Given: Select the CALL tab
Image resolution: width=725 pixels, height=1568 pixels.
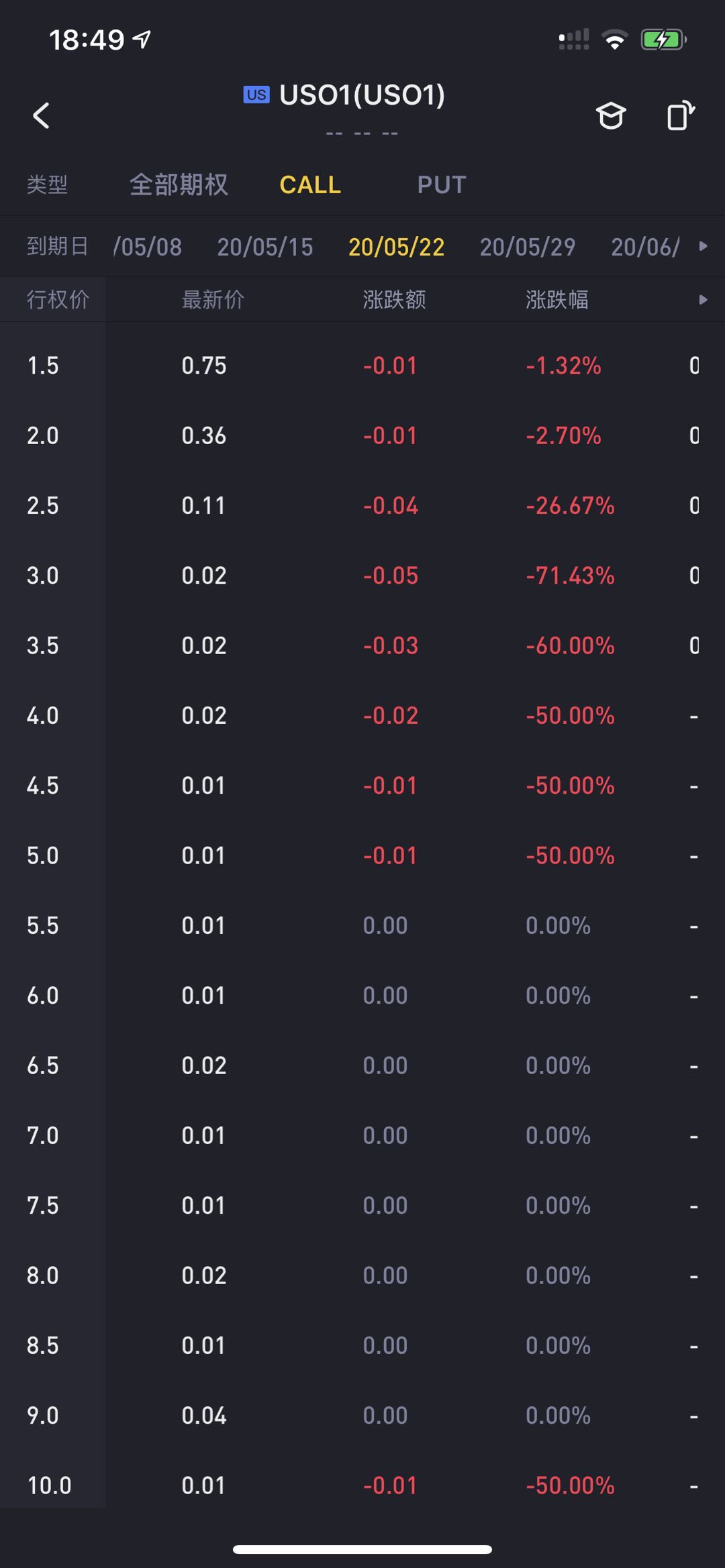Looking at the screenshot, I should pos(310,185).
